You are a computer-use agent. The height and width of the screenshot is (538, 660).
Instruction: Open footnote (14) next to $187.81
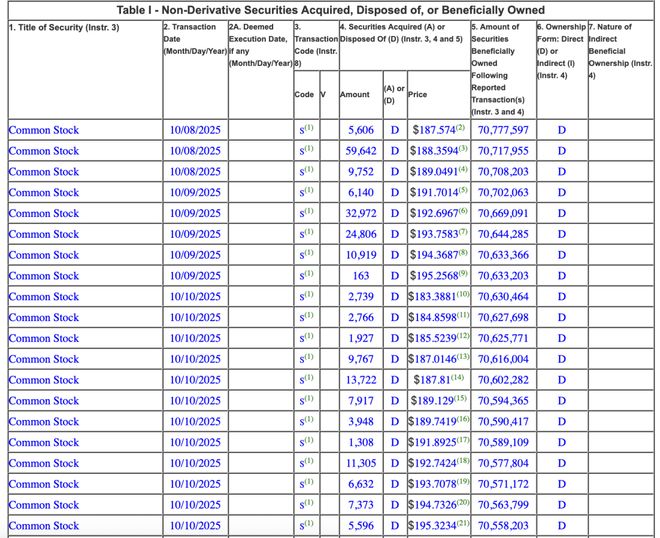point(457,377)
